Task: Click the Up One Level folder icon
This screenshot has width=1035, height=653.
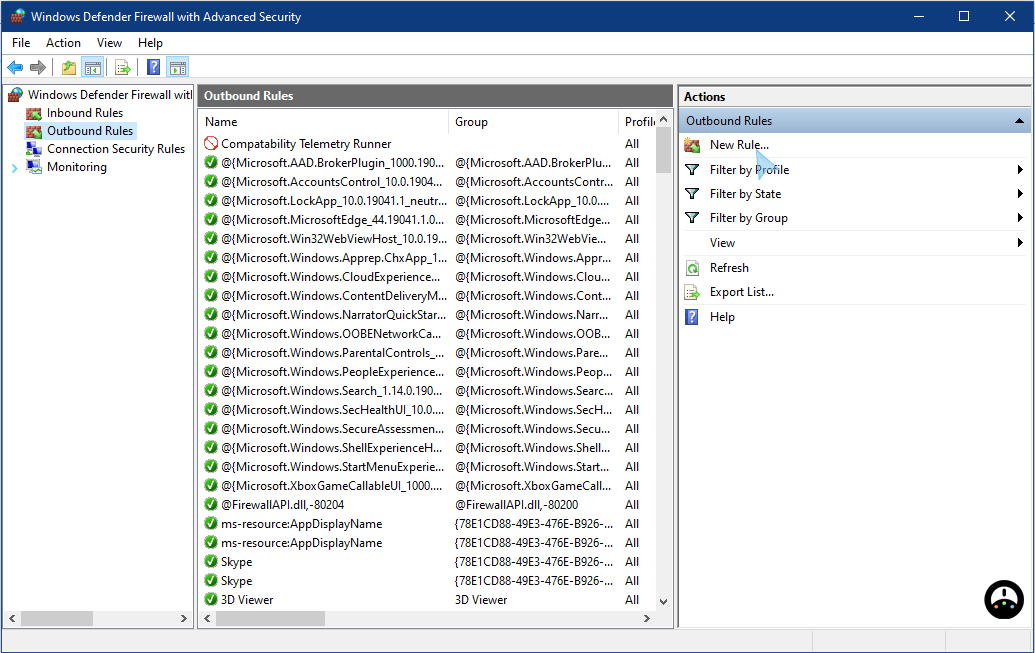Action: tap(69, 67)
